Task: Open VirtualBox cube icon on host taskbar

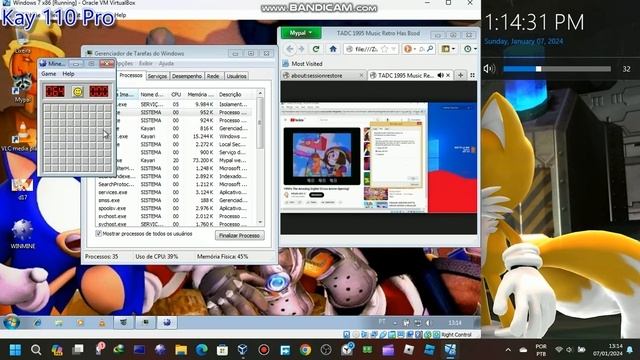Action: [x=243, y=350]
